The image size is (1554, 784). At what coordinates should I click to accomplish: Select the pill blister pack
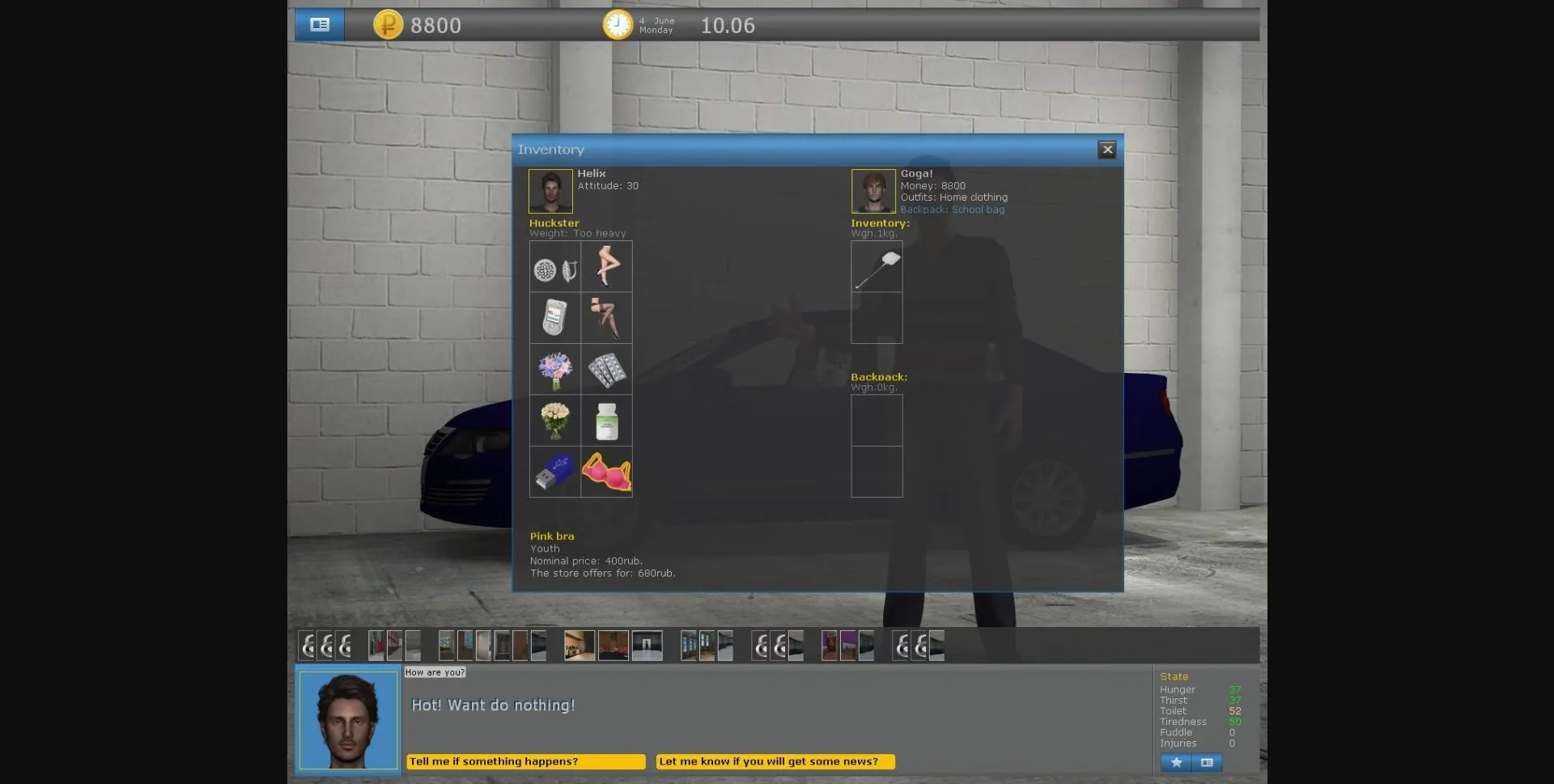(606, 370)
